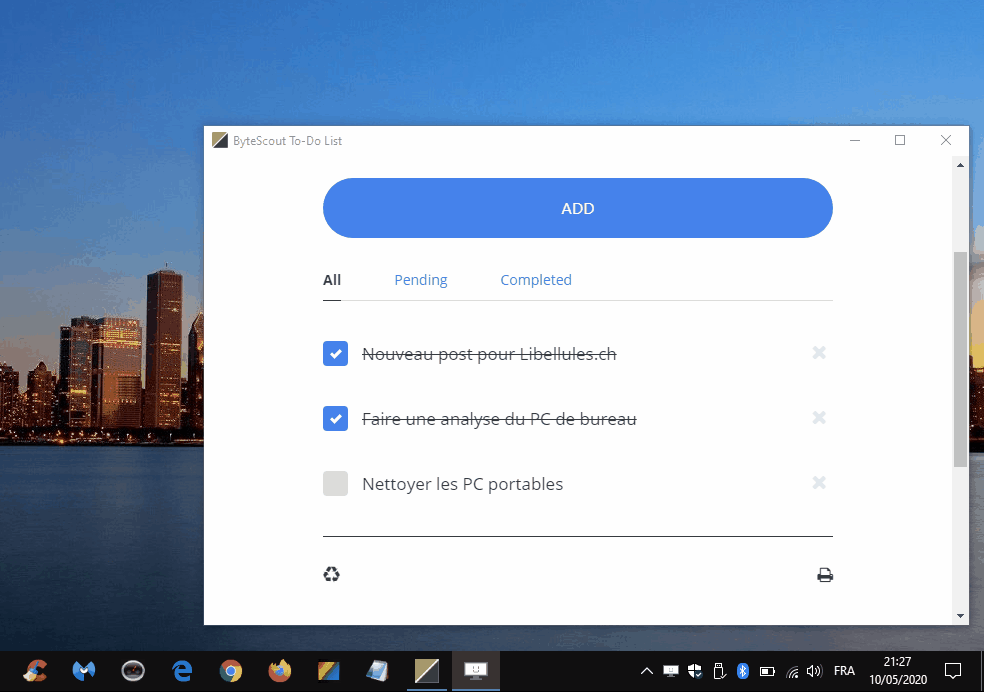Minimize the ByteScout To-Do List window
The image size is (984, 692).
click(855, 140)
